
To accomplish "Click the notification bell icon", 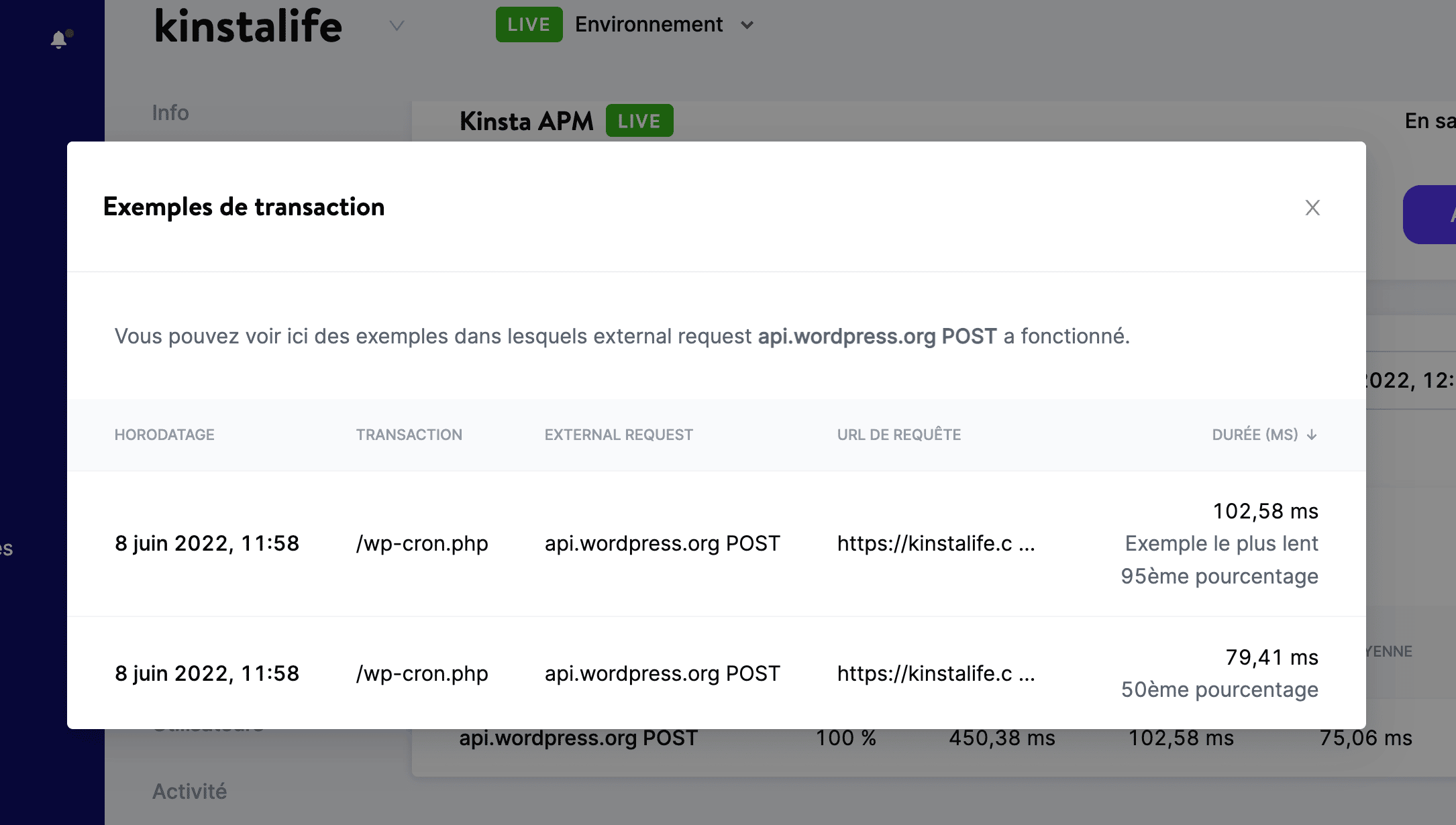I will tap(59, 40).
